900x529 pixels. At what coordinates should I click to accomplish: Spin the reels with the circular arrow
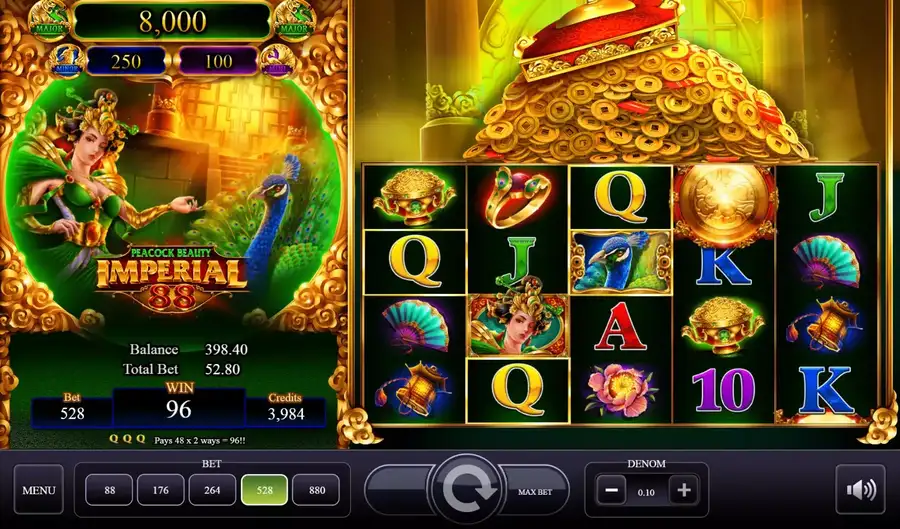(x=467, y=489)
